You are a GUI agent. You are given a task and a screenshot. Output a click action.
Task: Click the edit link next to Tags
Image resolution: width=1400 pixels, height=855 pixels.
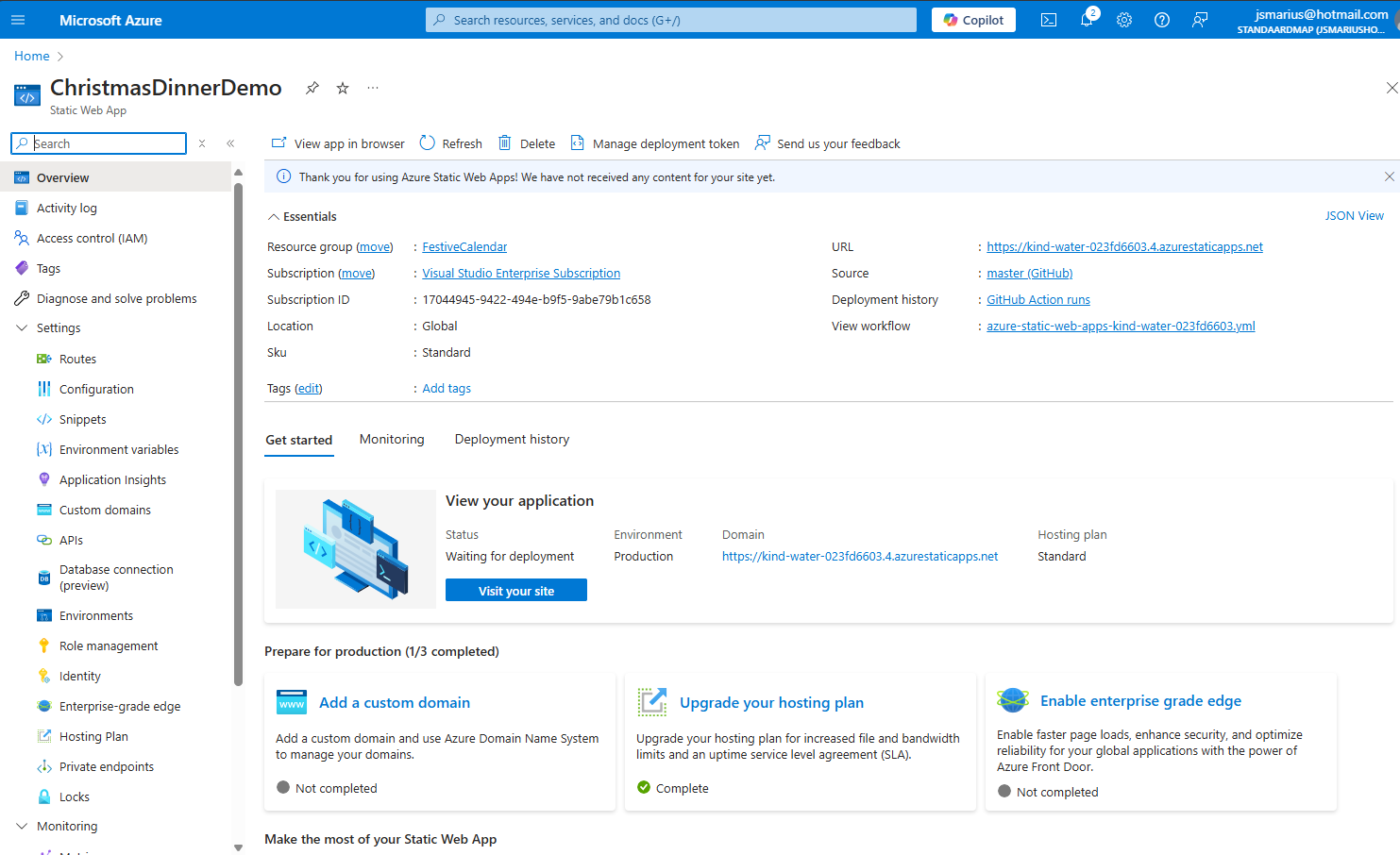[x=309, y=389]
